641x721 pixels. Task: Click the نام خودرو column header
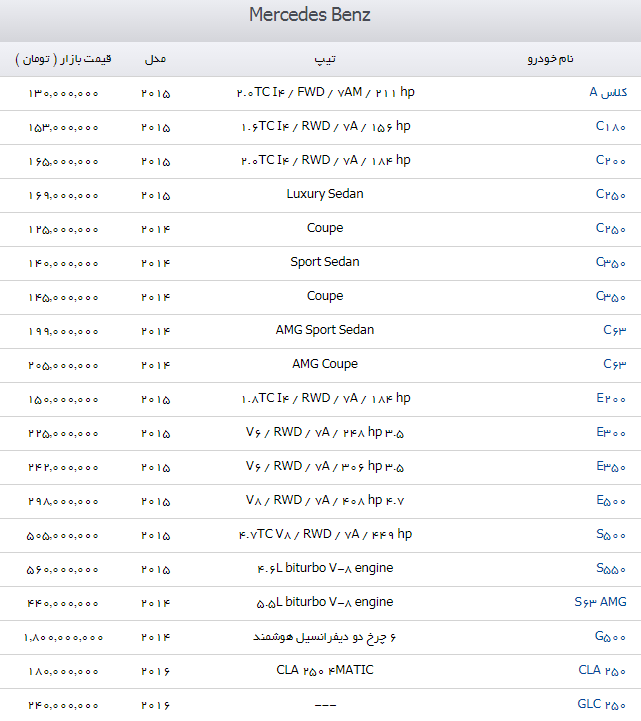point(550,59)
